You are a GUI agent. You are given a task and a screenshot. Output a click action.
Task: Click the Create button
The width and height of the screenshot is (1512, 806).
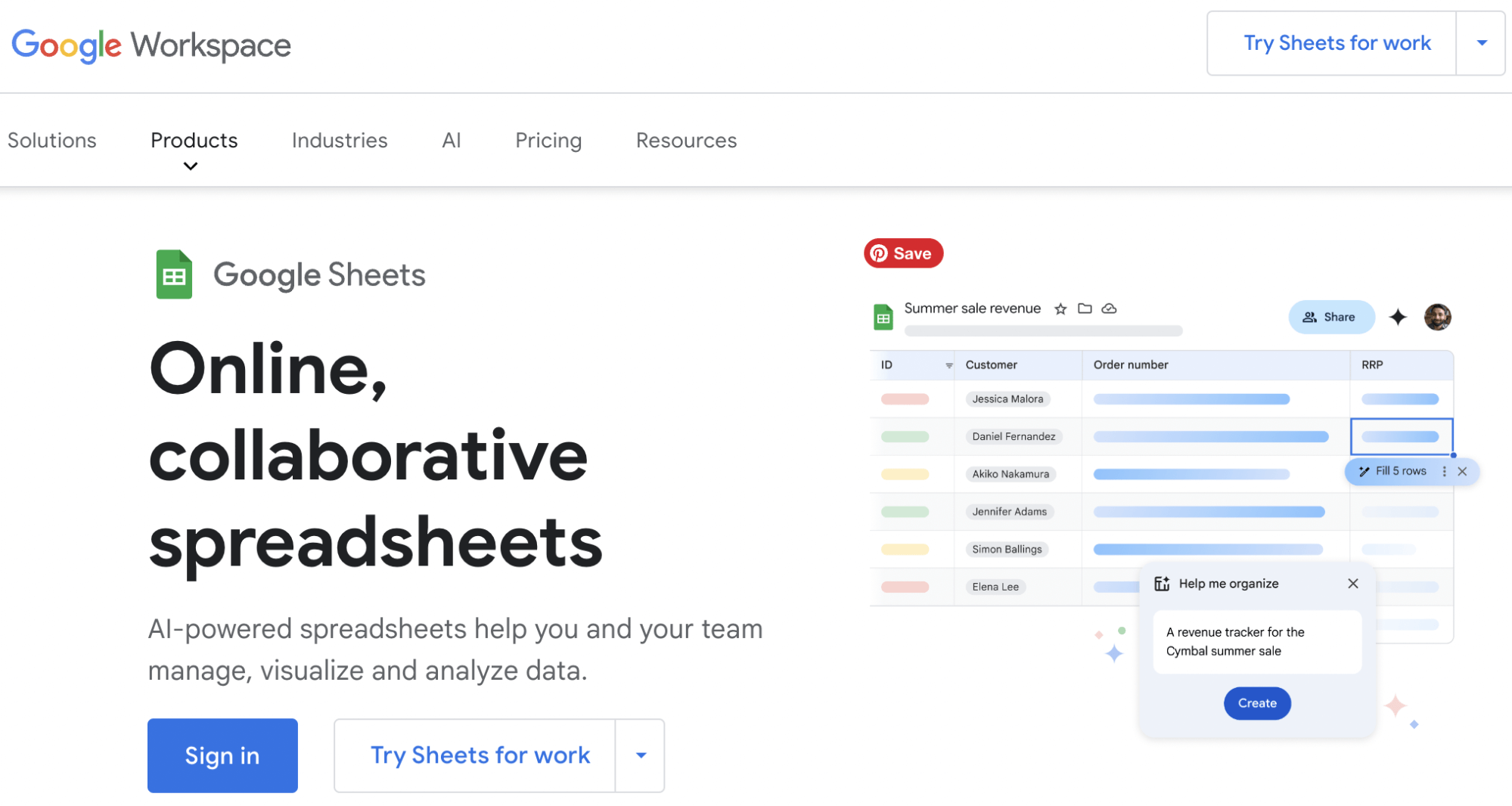click(x=1257, y=703)
